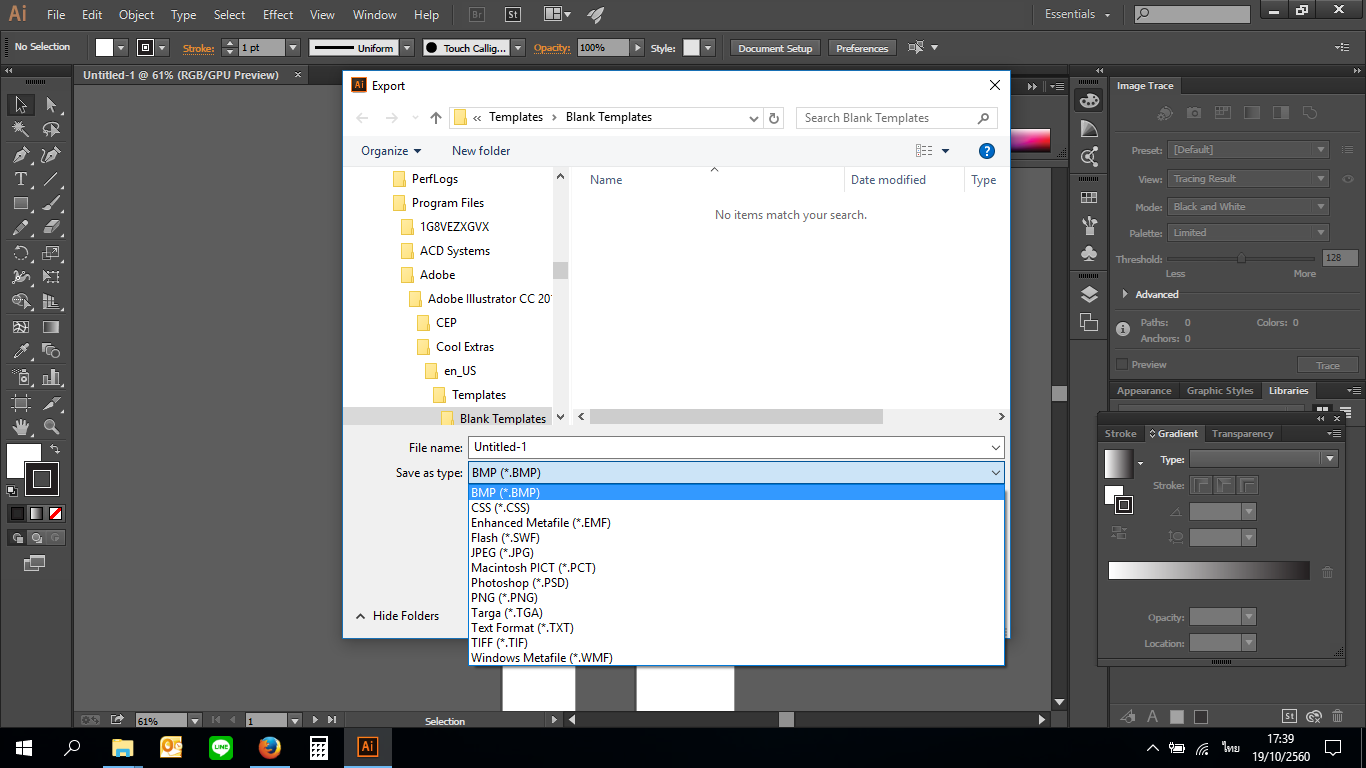Select the Pen tool
The height and width of the screenshot is (768, 1366).
20,155
